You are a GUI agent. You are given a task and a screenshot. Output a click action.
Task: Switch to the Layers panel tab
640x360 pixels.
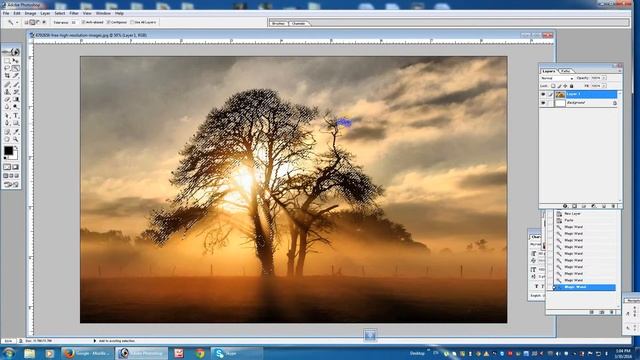[549, 71]
